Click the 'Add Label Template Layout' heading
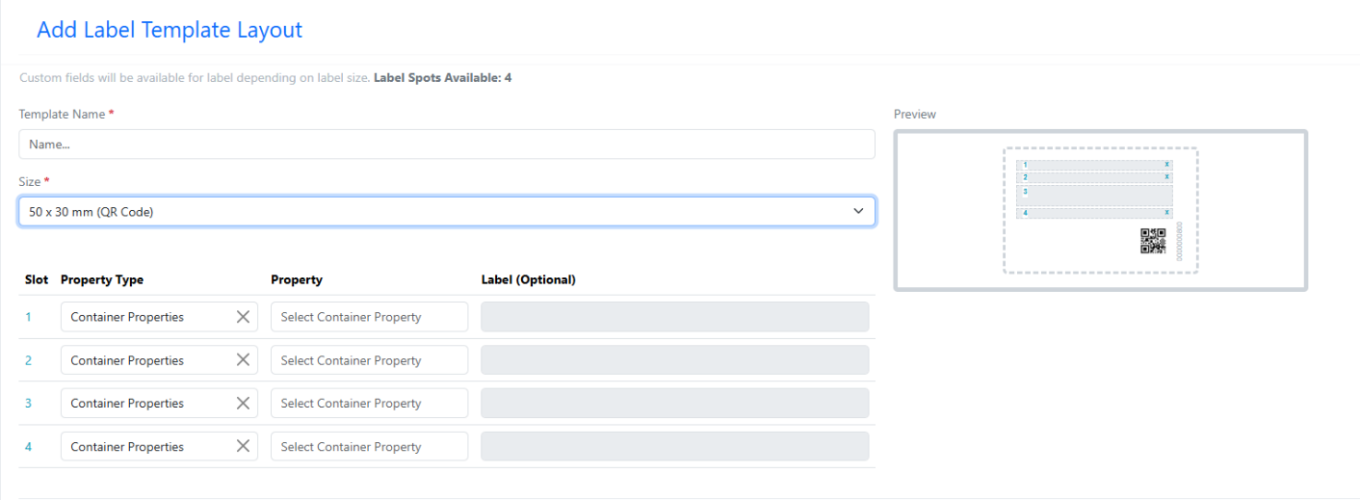The height and width of the screenshot is (500, 1360). (169, 30)
